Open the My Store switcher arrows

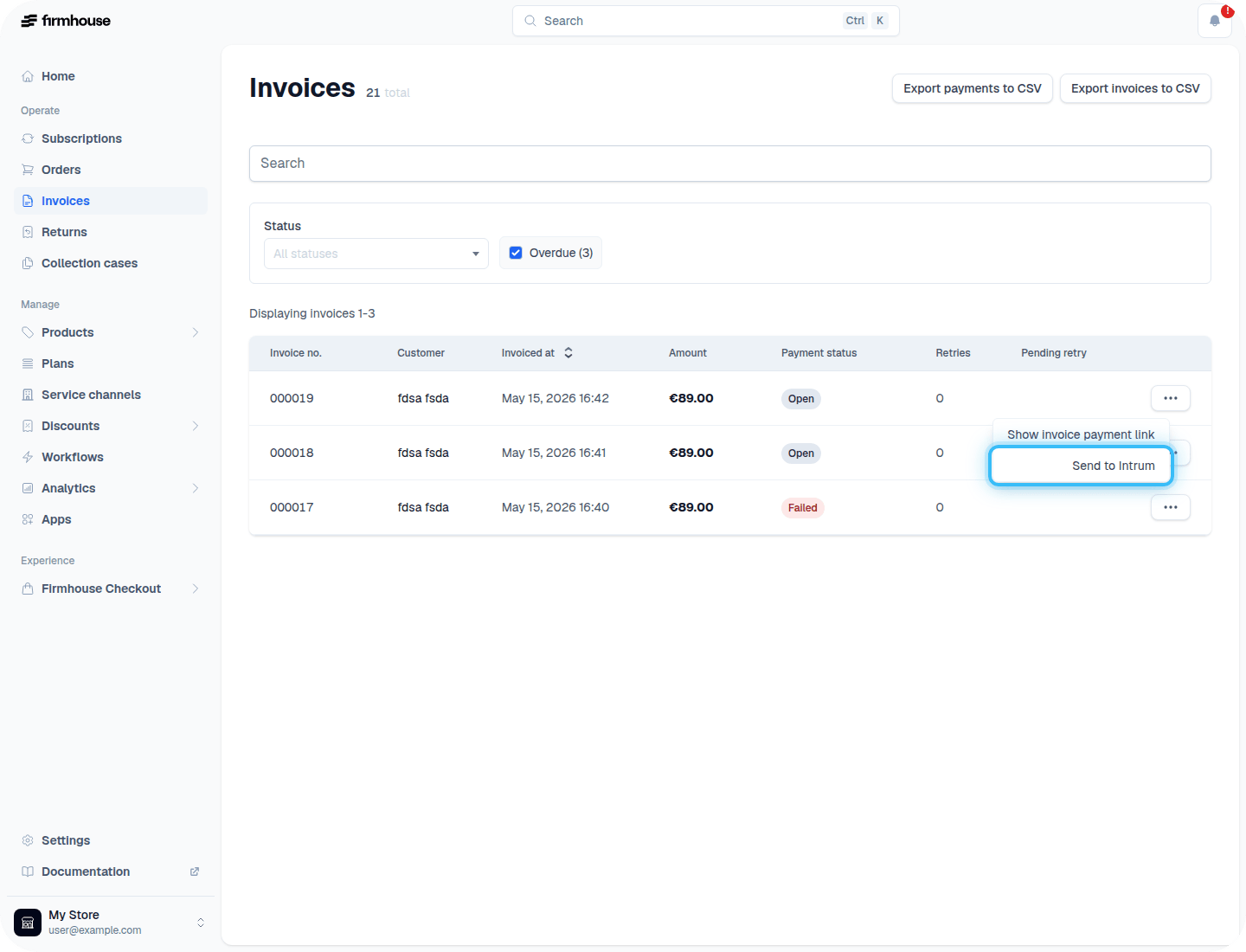(x=201, y=923)
